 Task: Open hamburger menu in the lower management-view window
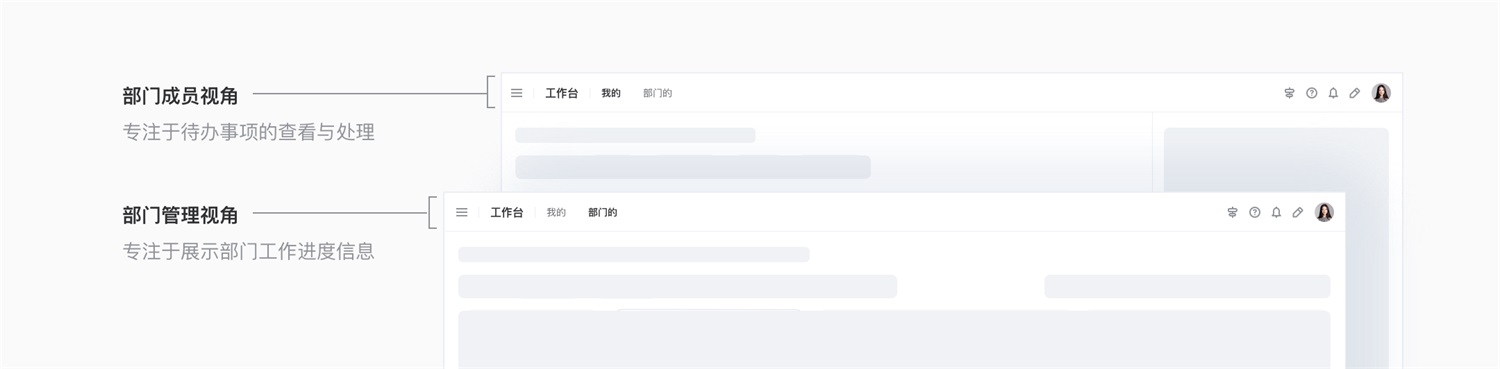pyautogui.click(x=462, y=212)
